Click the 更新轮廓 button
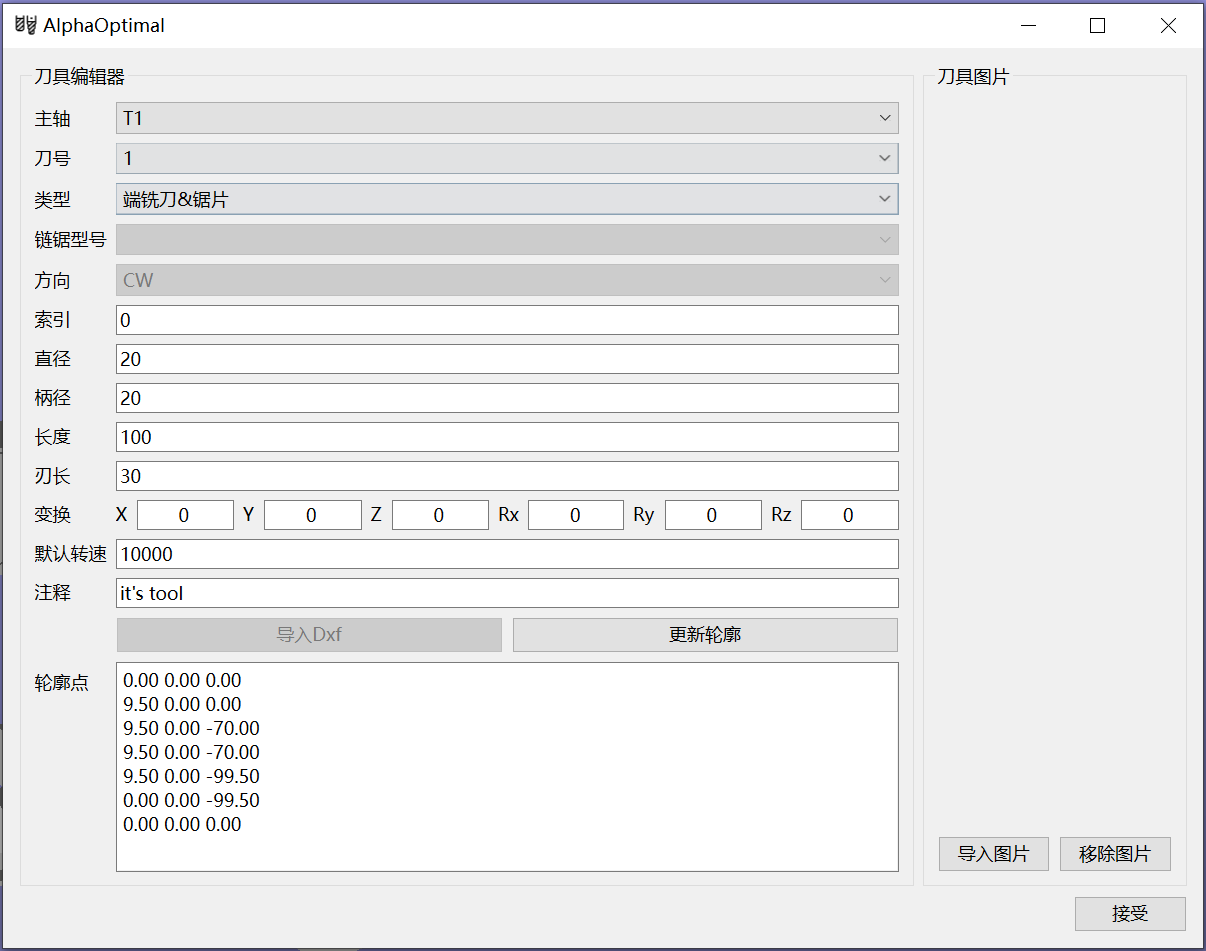This screenshot has width=1206, height=951. (x=705, y=635)
